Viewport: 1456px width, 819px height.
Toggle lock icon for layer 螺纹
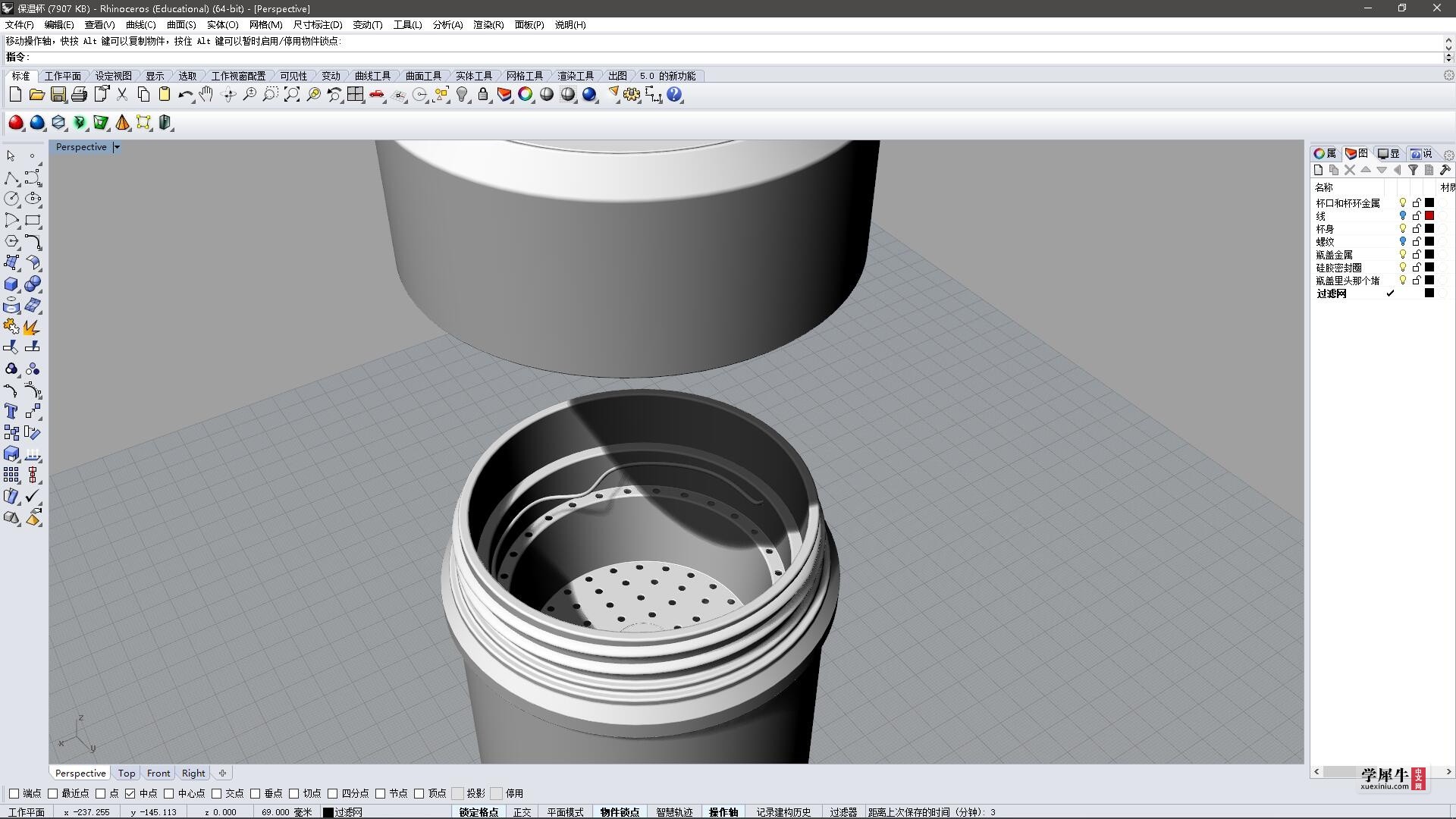click(1416, 242)
